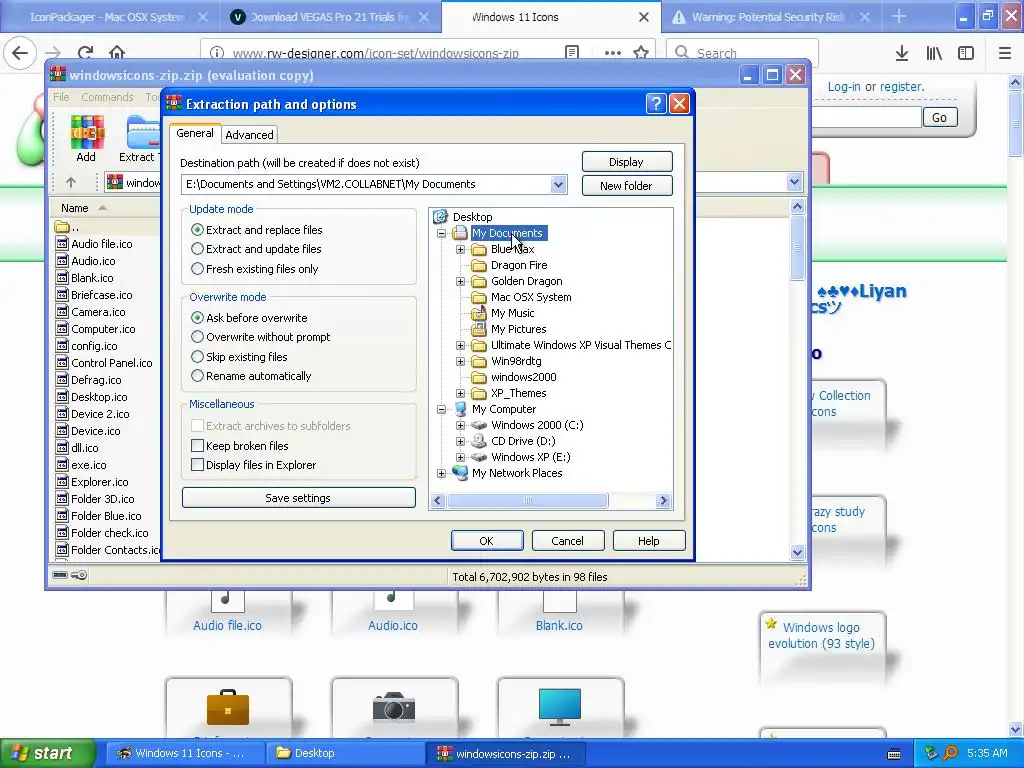Select the Windows 2000 (C:) drive icon
Image resolution: width=1024 pixels, height=768 pixels.
479,425
